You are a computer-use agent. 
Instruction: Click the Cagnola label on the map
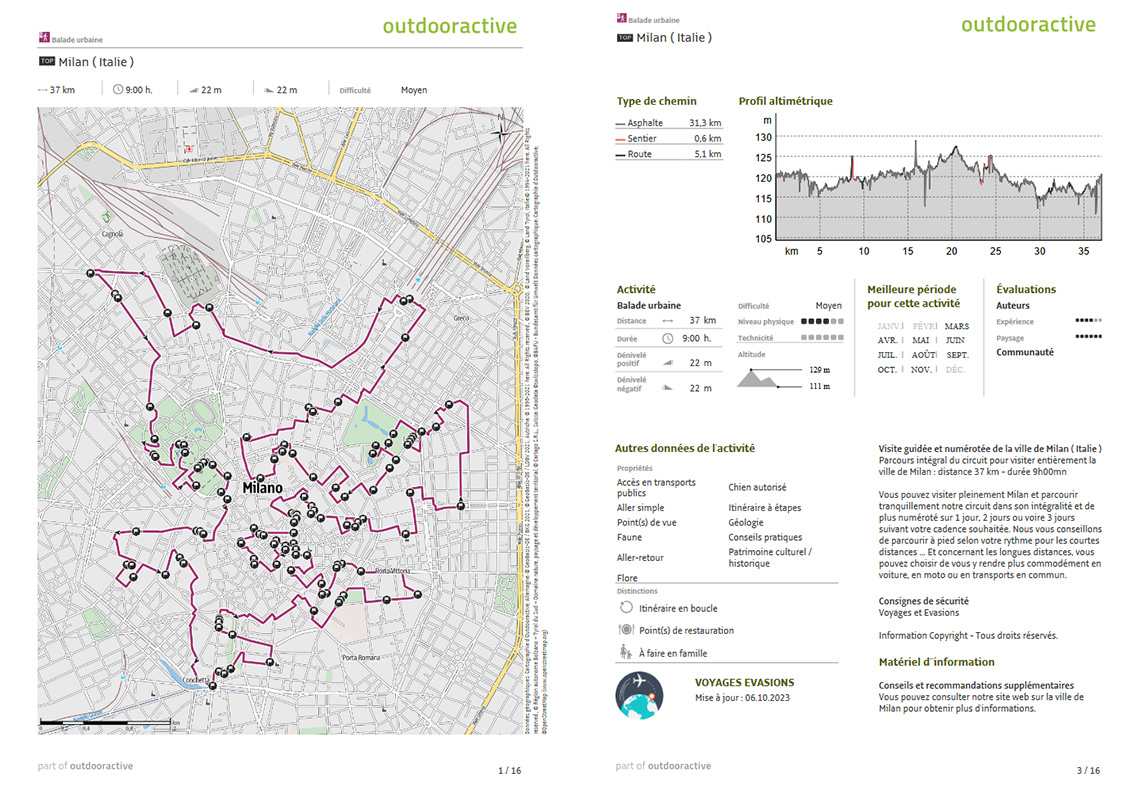click(112, 234)
